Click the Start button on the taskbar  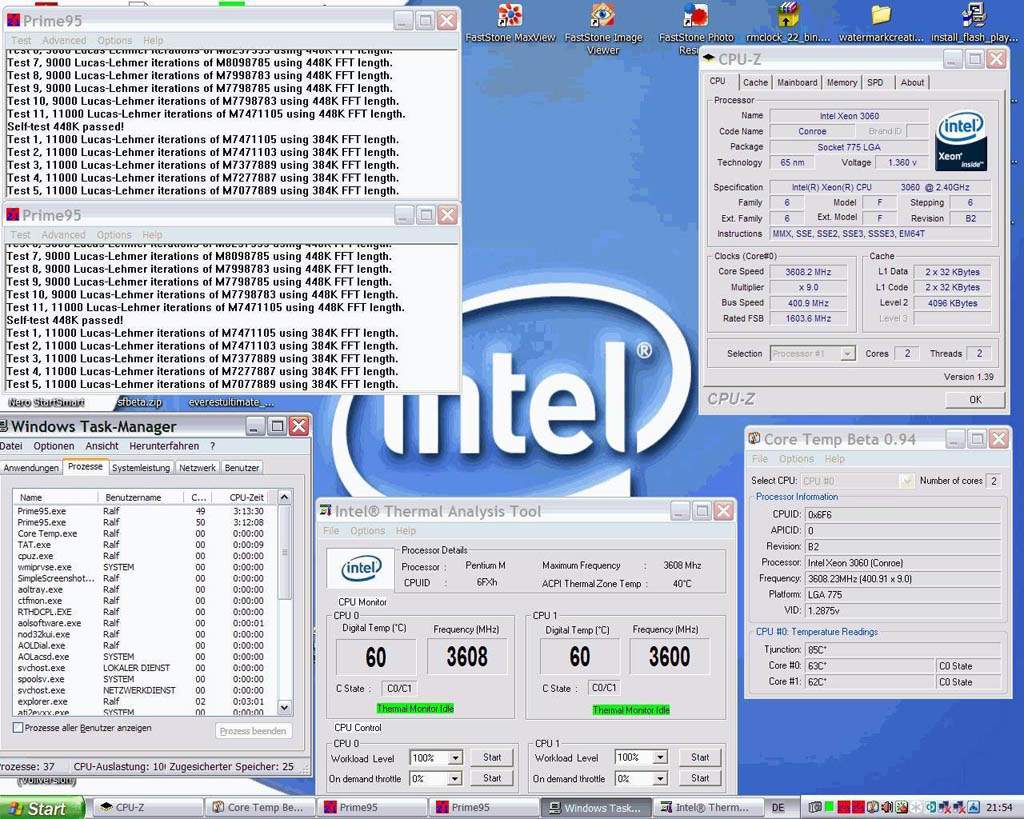[x=42, y=808]
